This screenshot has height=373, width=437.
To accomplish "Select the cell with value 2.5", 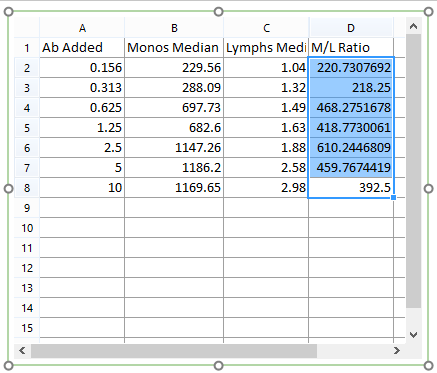I will pos(82,148).
